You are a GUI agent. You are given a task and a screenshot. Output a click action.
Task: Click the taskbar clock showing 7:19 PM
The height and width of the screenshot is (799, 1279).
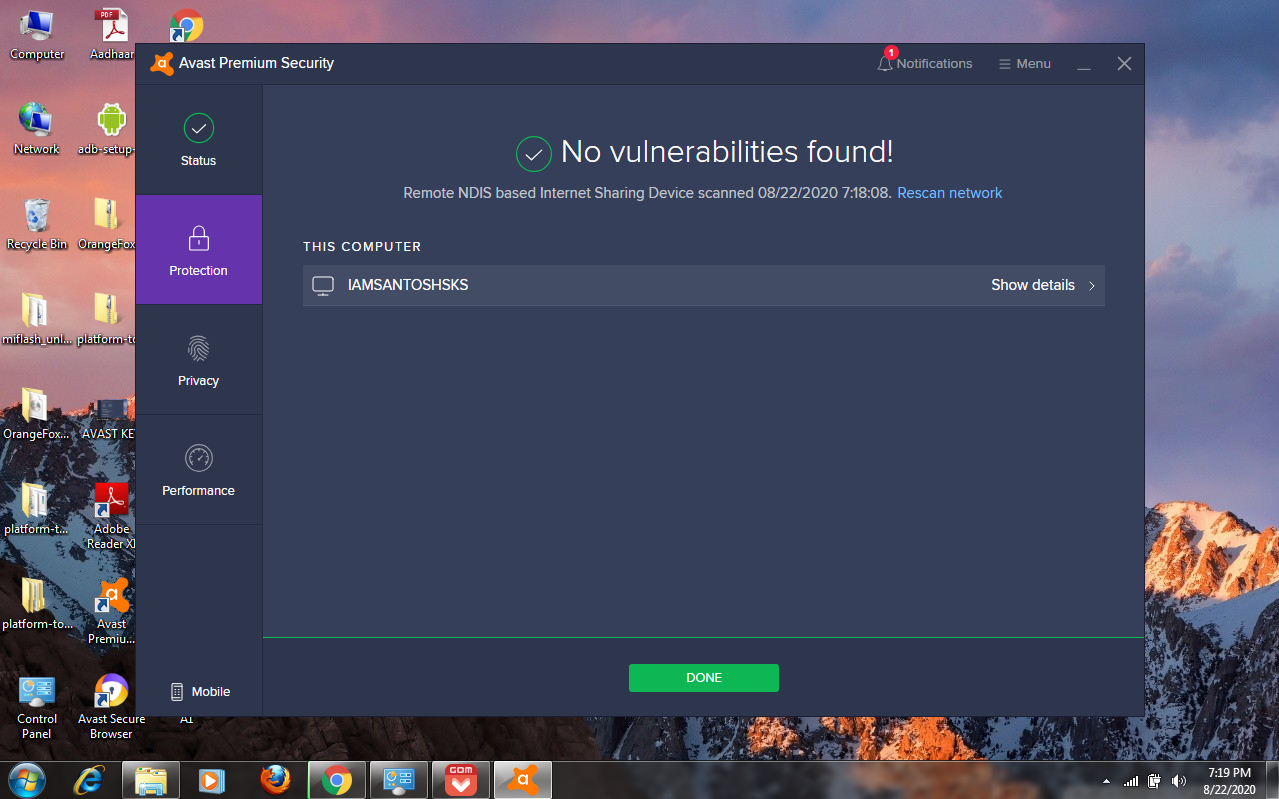[1229, 781]
